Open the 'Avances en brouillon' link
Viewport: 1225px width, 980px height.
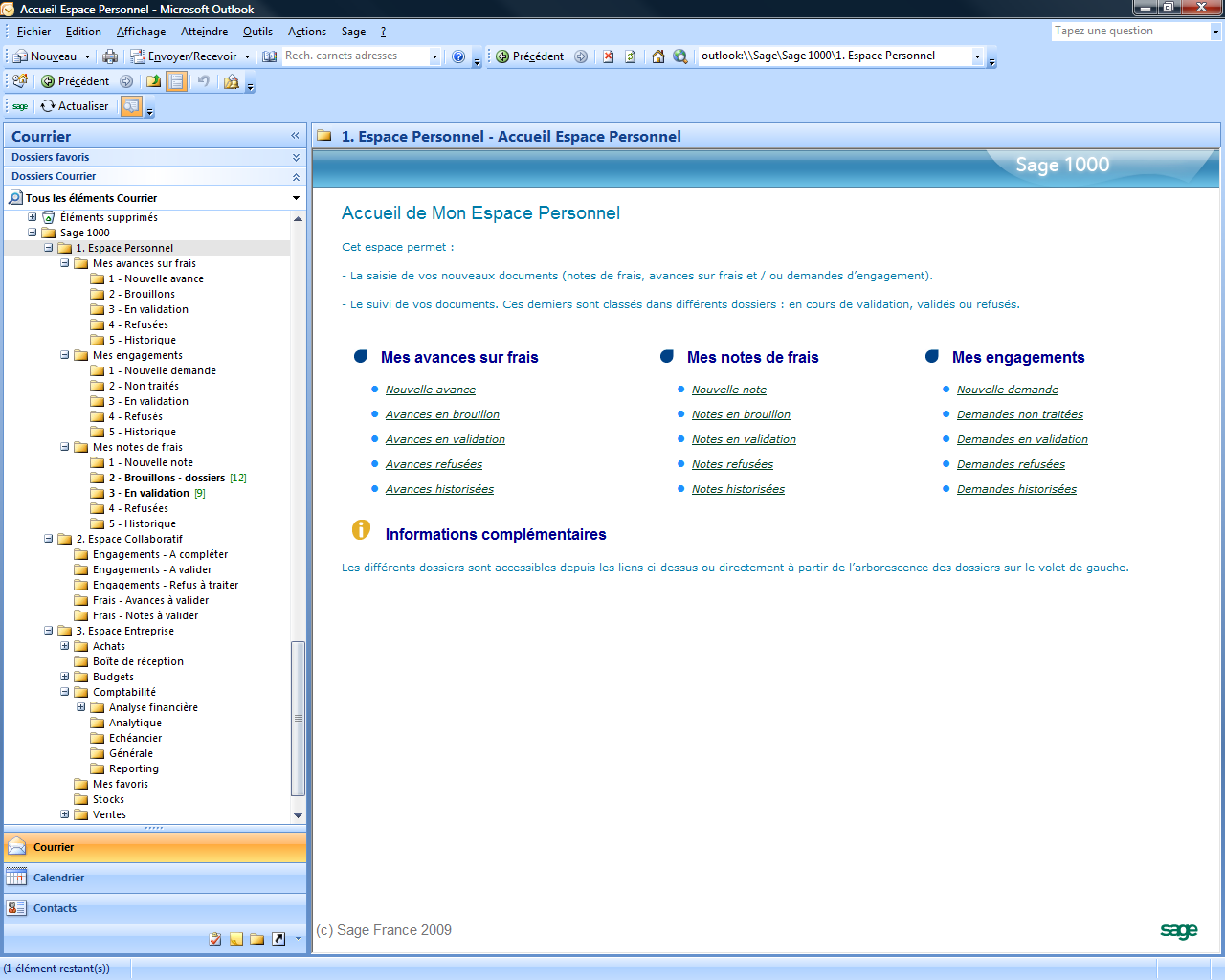coord(442,414)
